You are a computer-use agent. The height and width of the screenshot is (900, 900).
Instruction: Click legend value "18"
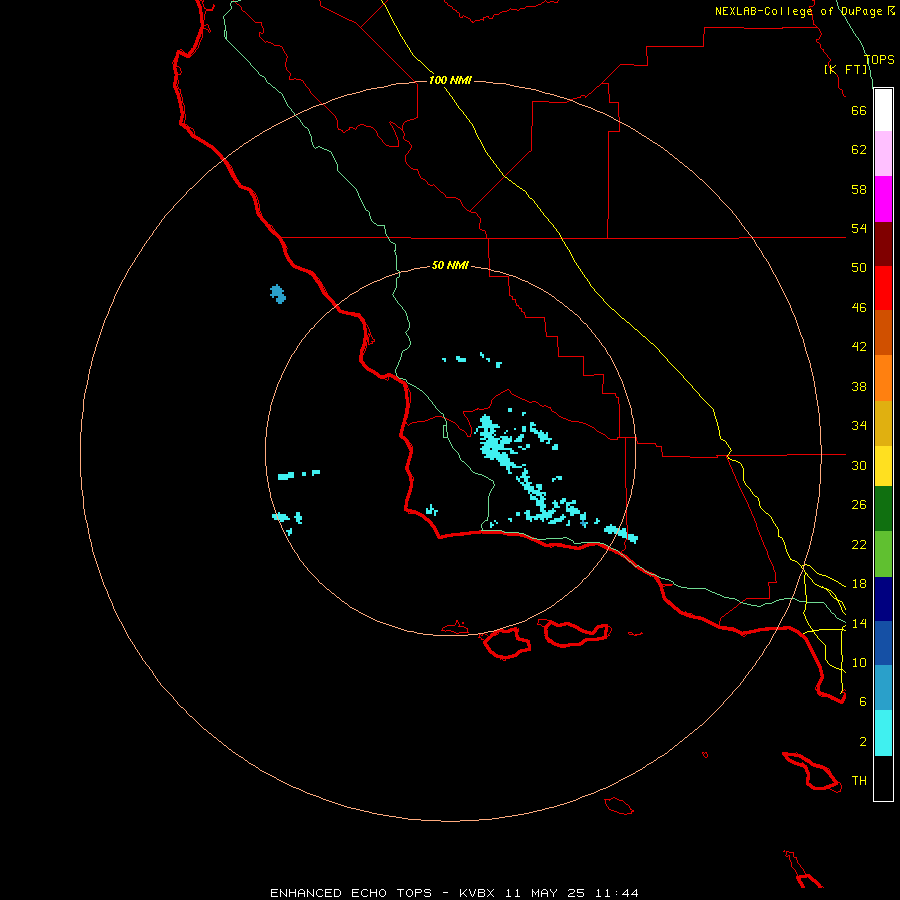[x=859, y=584]
